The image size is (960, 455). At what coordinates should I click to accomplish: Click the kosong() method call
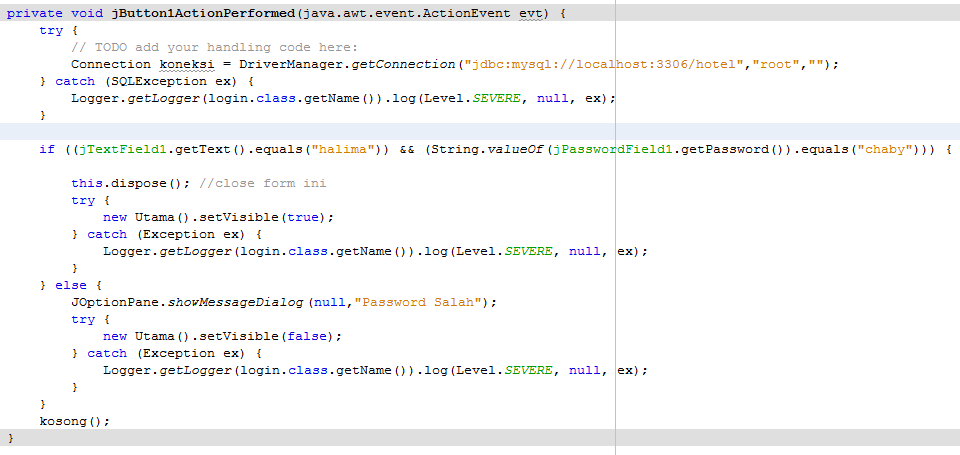tap(75, 421)
